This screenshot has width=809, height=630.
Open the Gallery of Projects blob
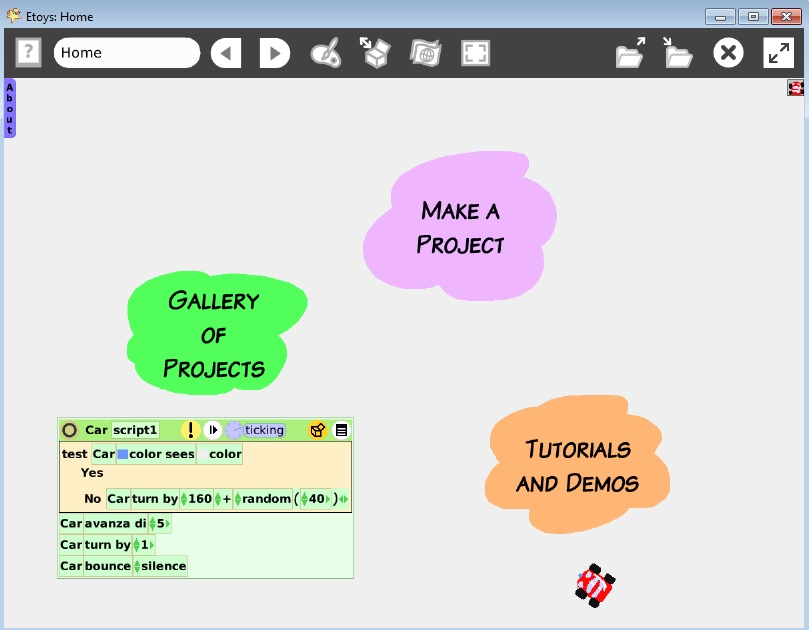point(216,333)
